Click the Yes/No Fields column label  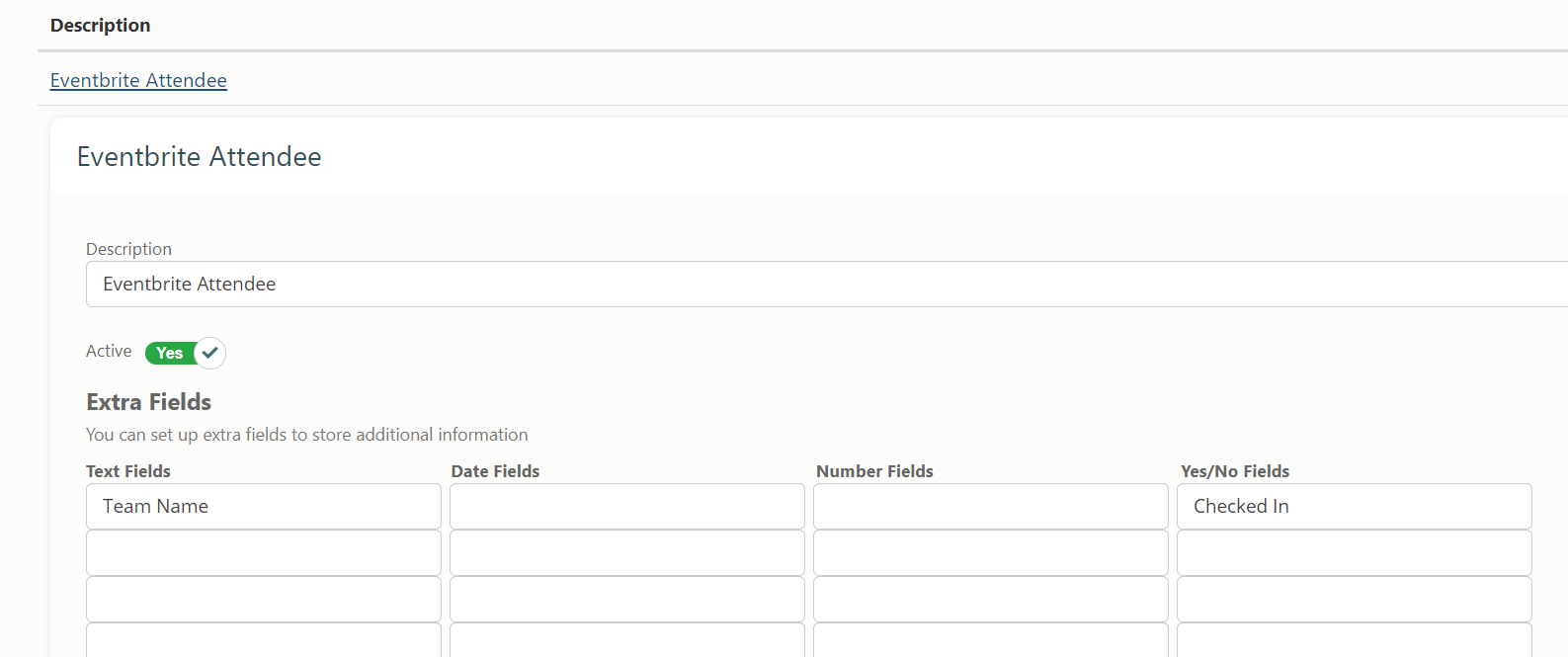[x=1235, y=471]
